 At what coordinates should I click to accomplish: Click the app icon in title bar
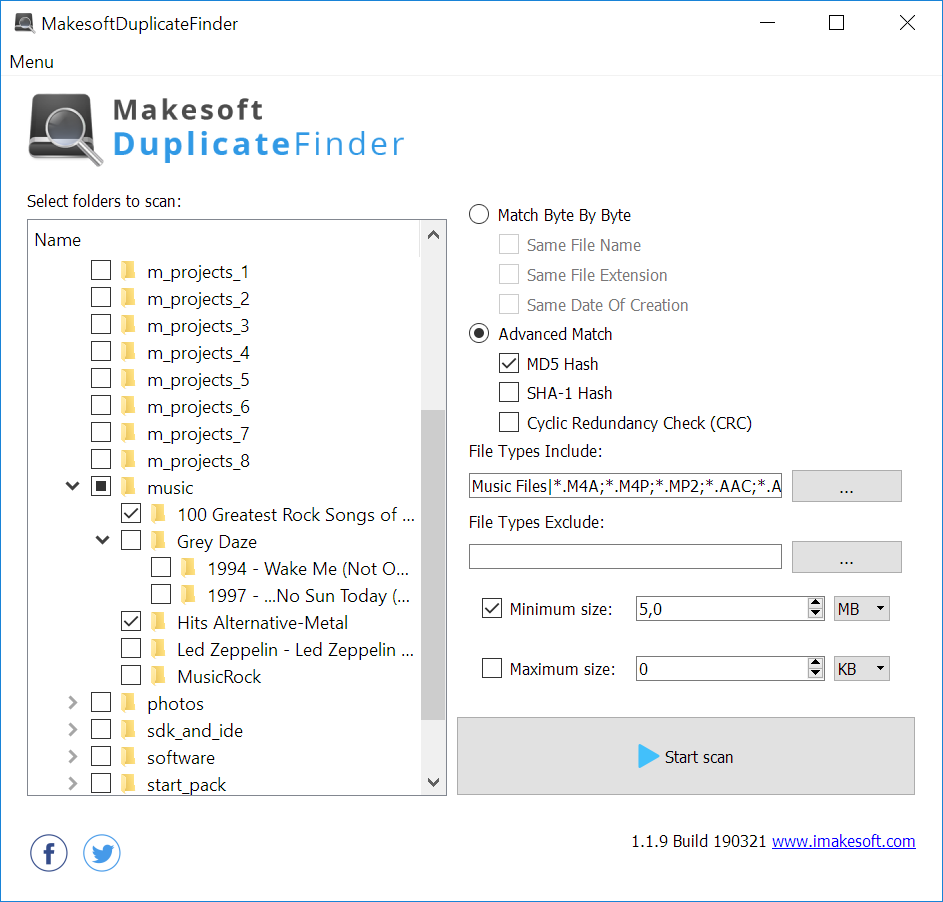coord(25,23)
